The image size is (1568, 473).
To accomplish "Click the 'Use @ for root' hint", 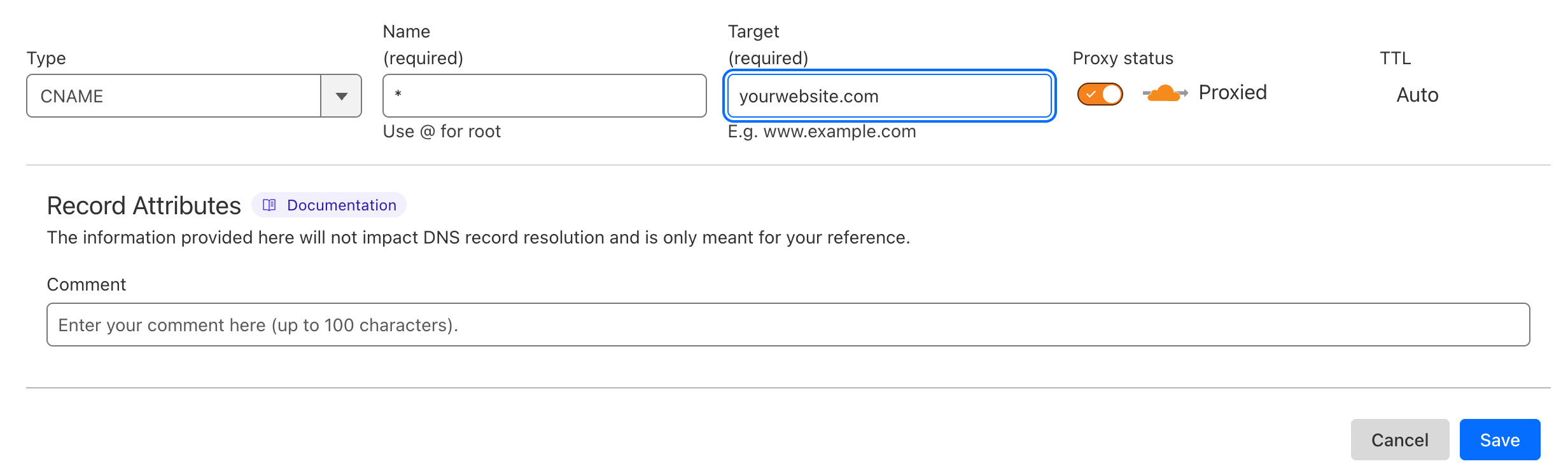I will [x=442, y=132].
